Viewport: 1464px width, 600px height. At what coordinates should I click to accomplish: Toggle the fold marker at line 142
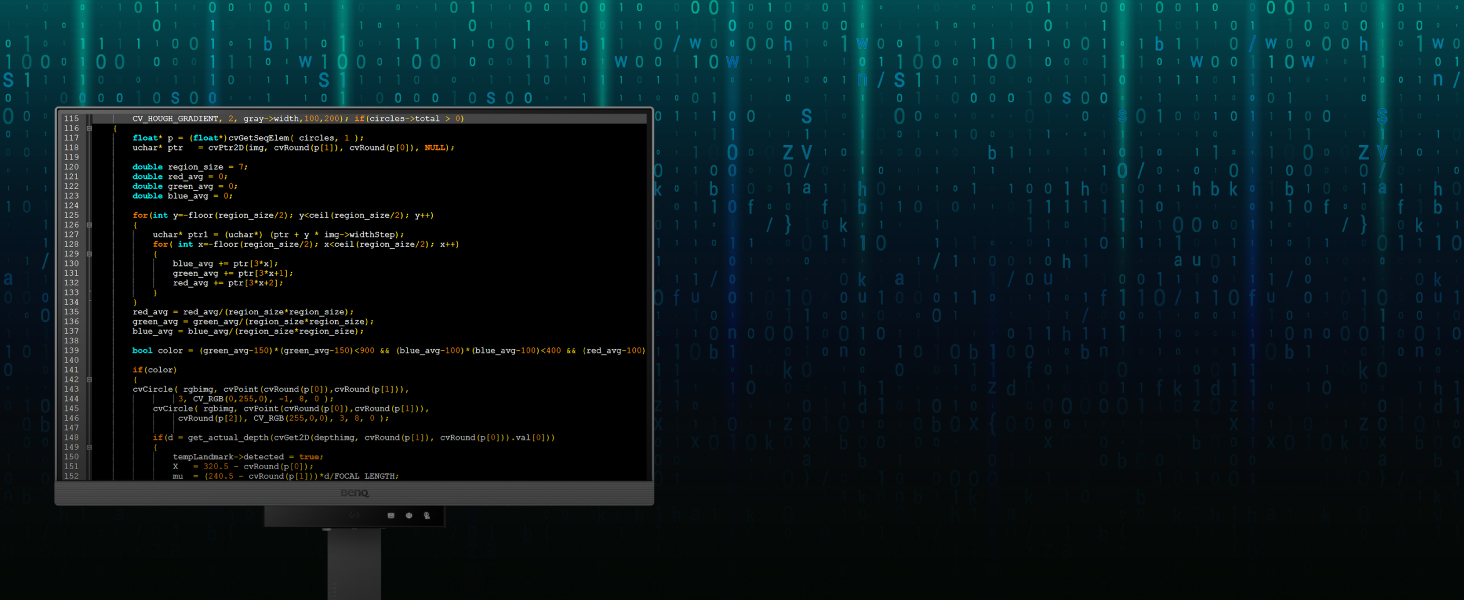(x=89, y=380)
